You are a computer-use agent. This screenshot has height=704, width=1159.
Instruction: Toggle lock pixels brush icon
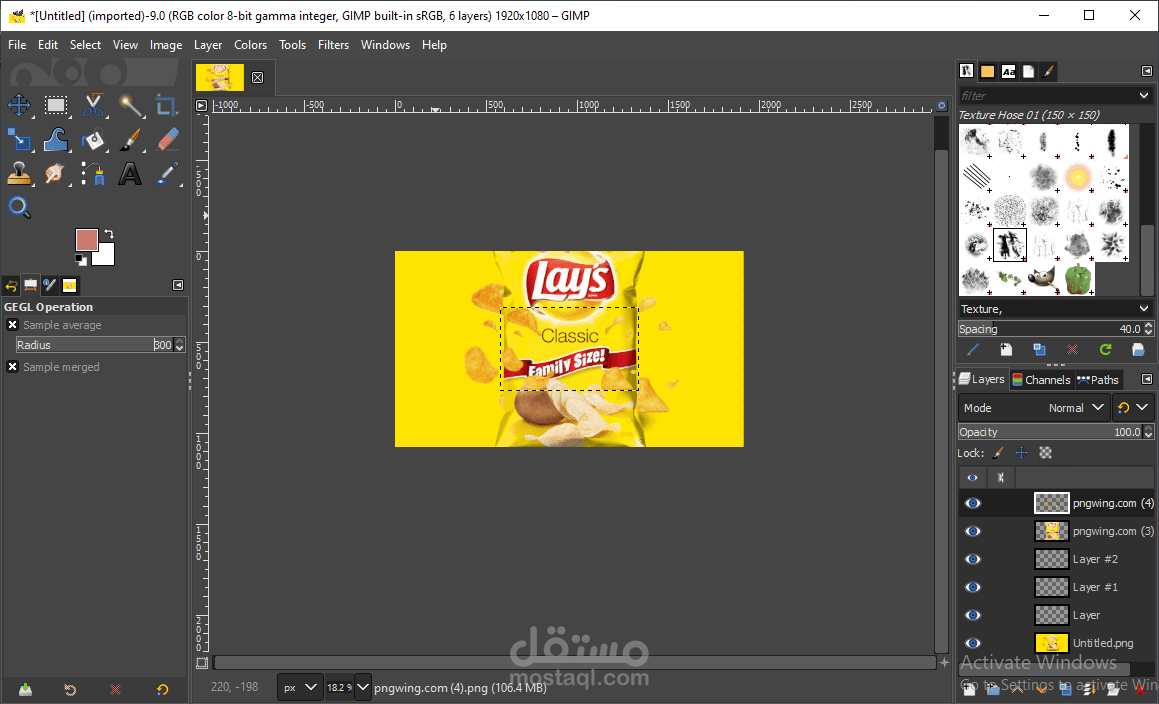[x=998, y=453]
